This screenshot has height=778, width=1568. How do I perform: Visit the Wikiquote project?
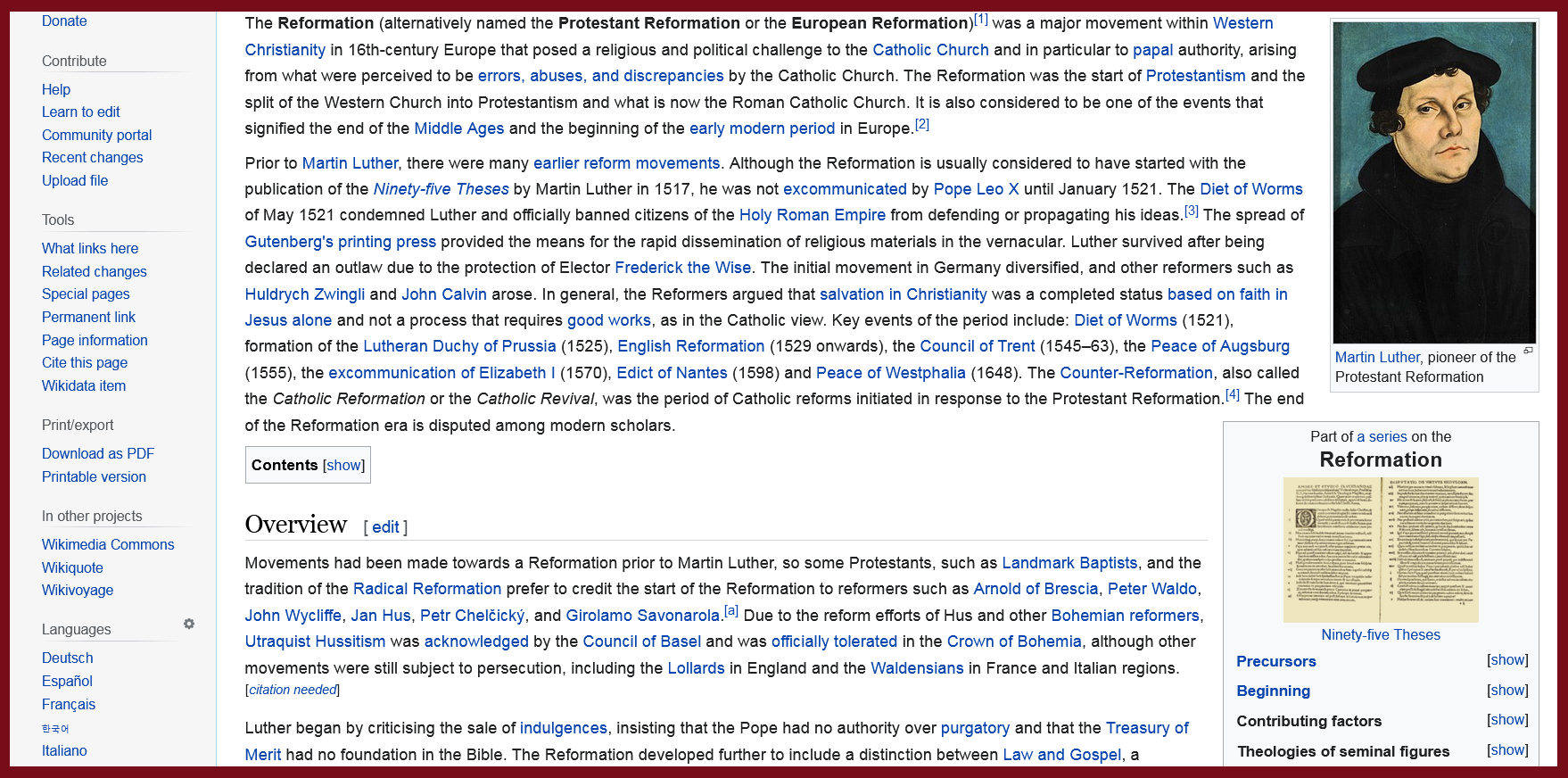(x=72, y=568)
